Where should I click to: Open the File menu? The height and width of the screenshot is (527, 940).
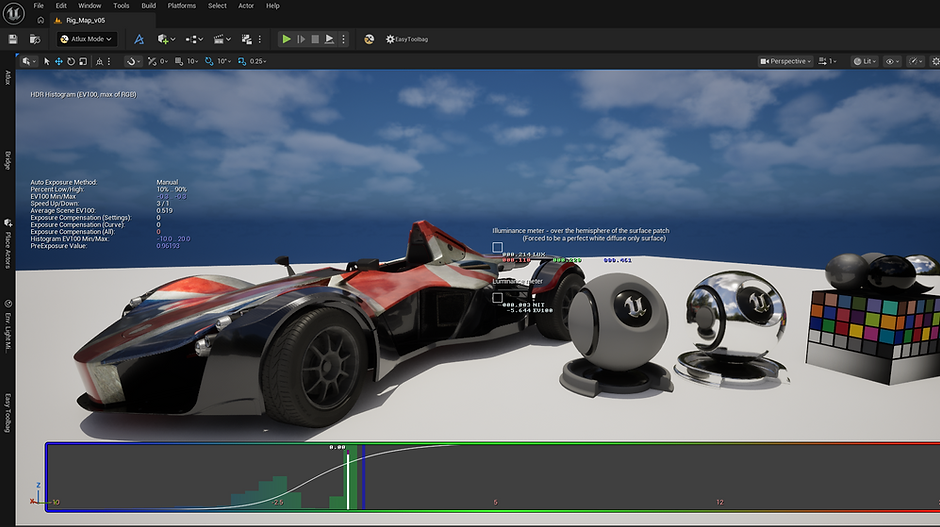tap(38, 5)
